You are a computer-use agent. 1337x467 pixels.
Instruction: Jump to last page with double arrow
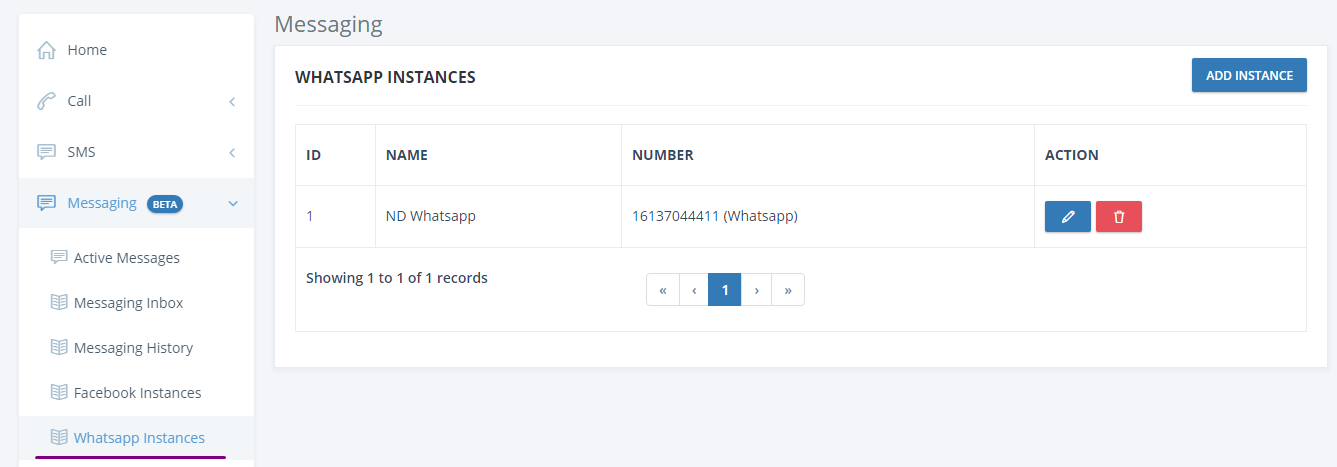pos(788,290)
